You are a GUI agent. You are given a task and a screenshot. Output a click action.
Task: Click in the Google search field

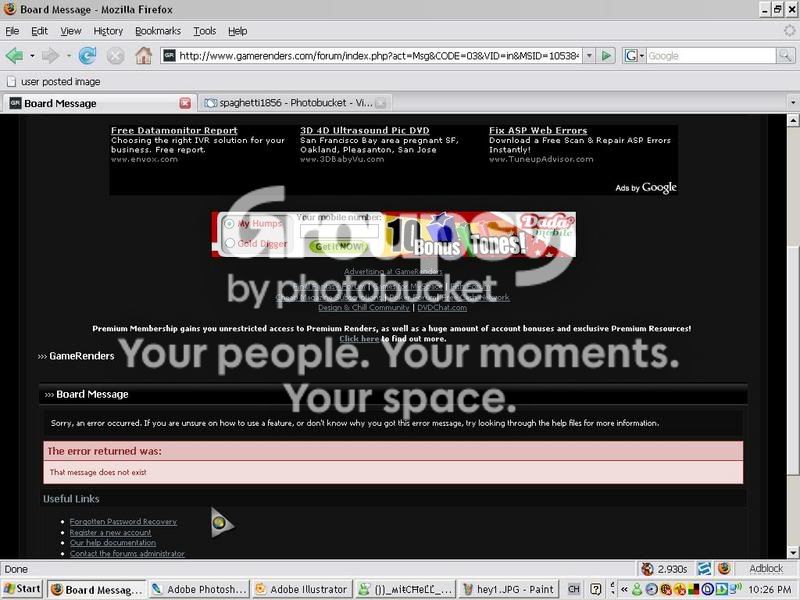711,56
